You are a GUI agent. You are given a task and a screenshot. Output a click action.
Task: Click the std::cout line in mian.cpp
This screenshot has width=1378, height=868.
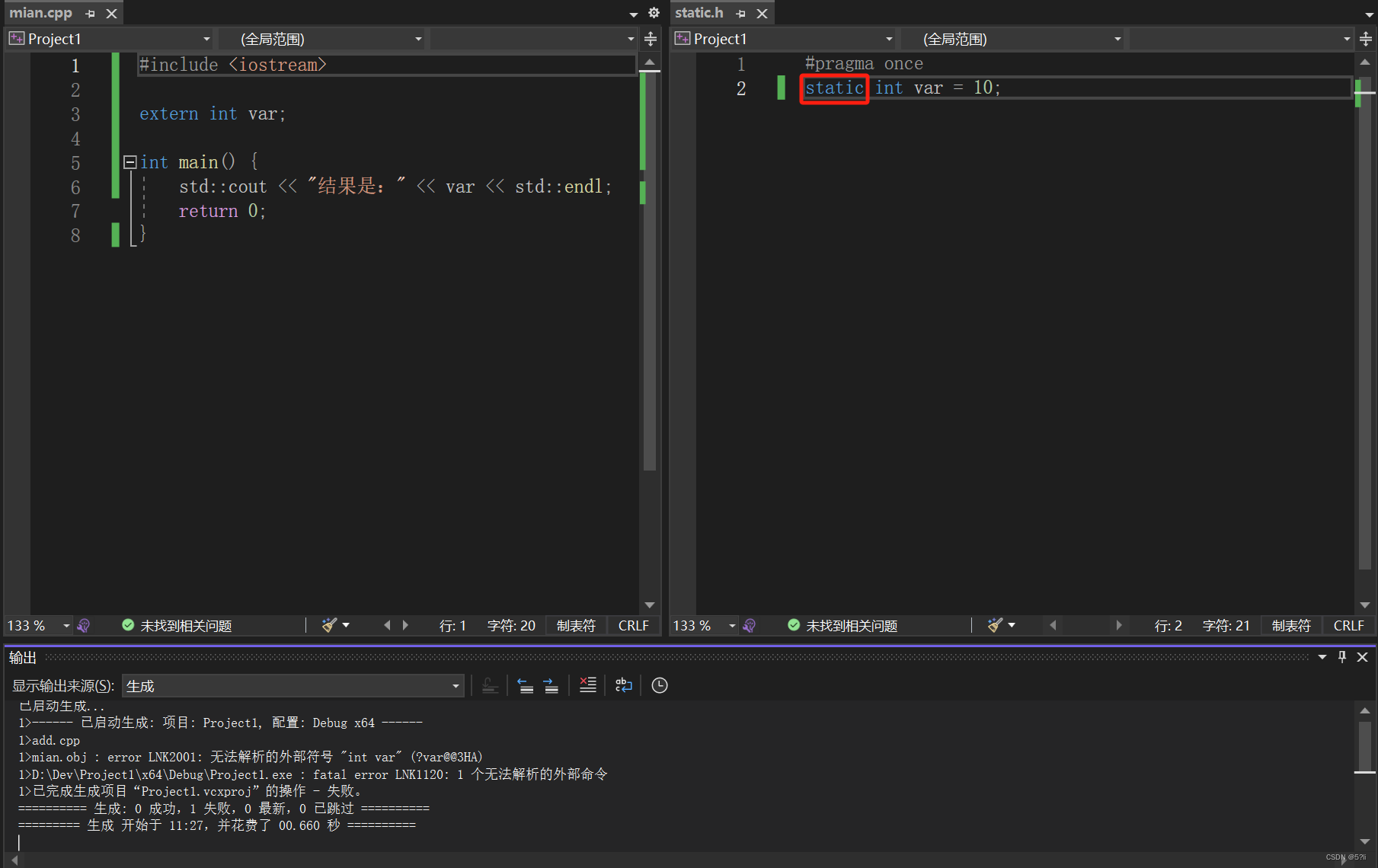(395, 187)
